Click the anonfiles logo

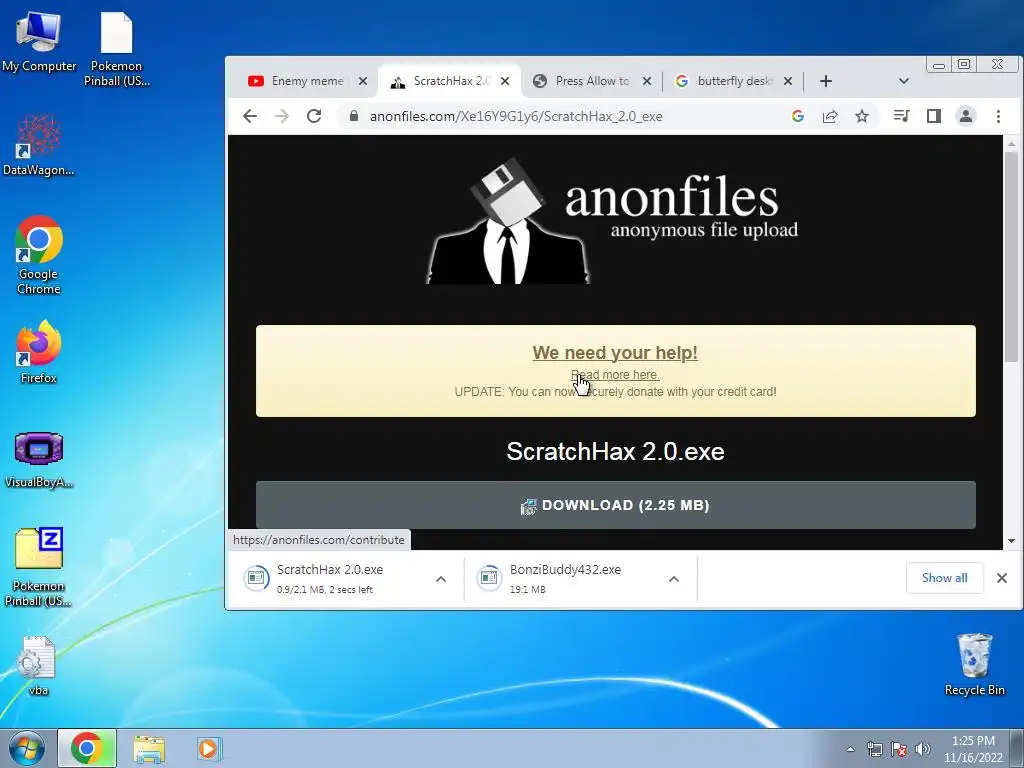[x=613, y=219]
